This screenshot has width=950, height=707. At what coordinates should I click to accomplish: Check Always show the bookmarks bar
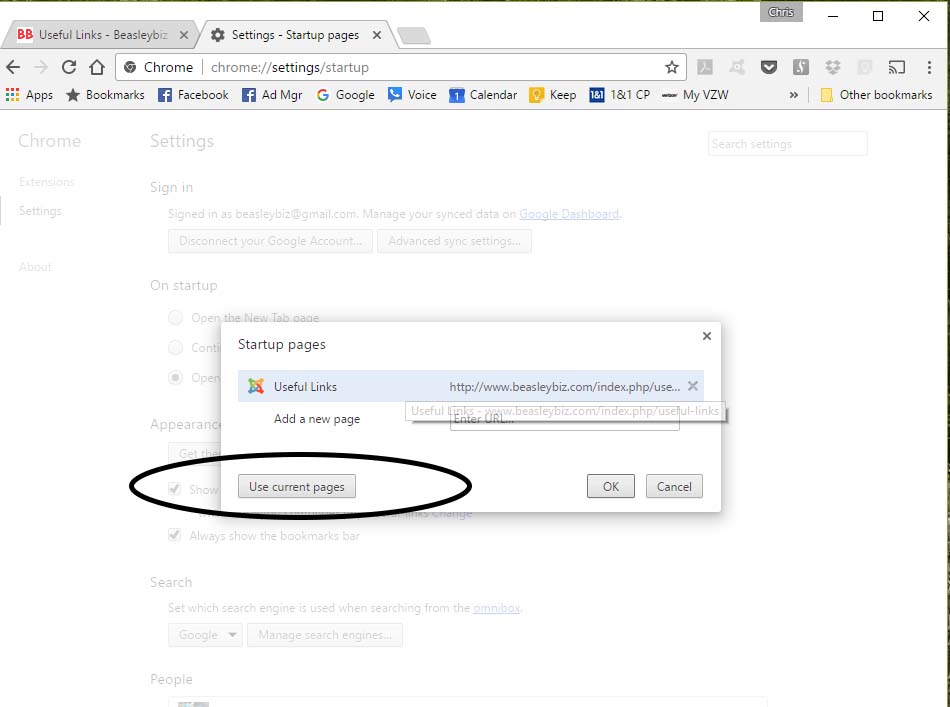click(175, 536)
